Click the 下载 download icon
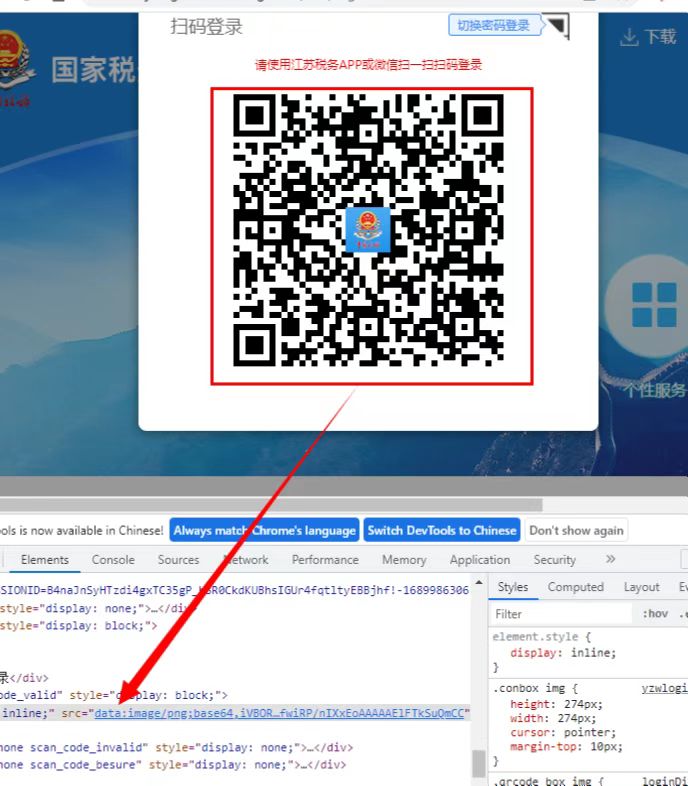Viewport: 688px width, 786px height. 629,38
